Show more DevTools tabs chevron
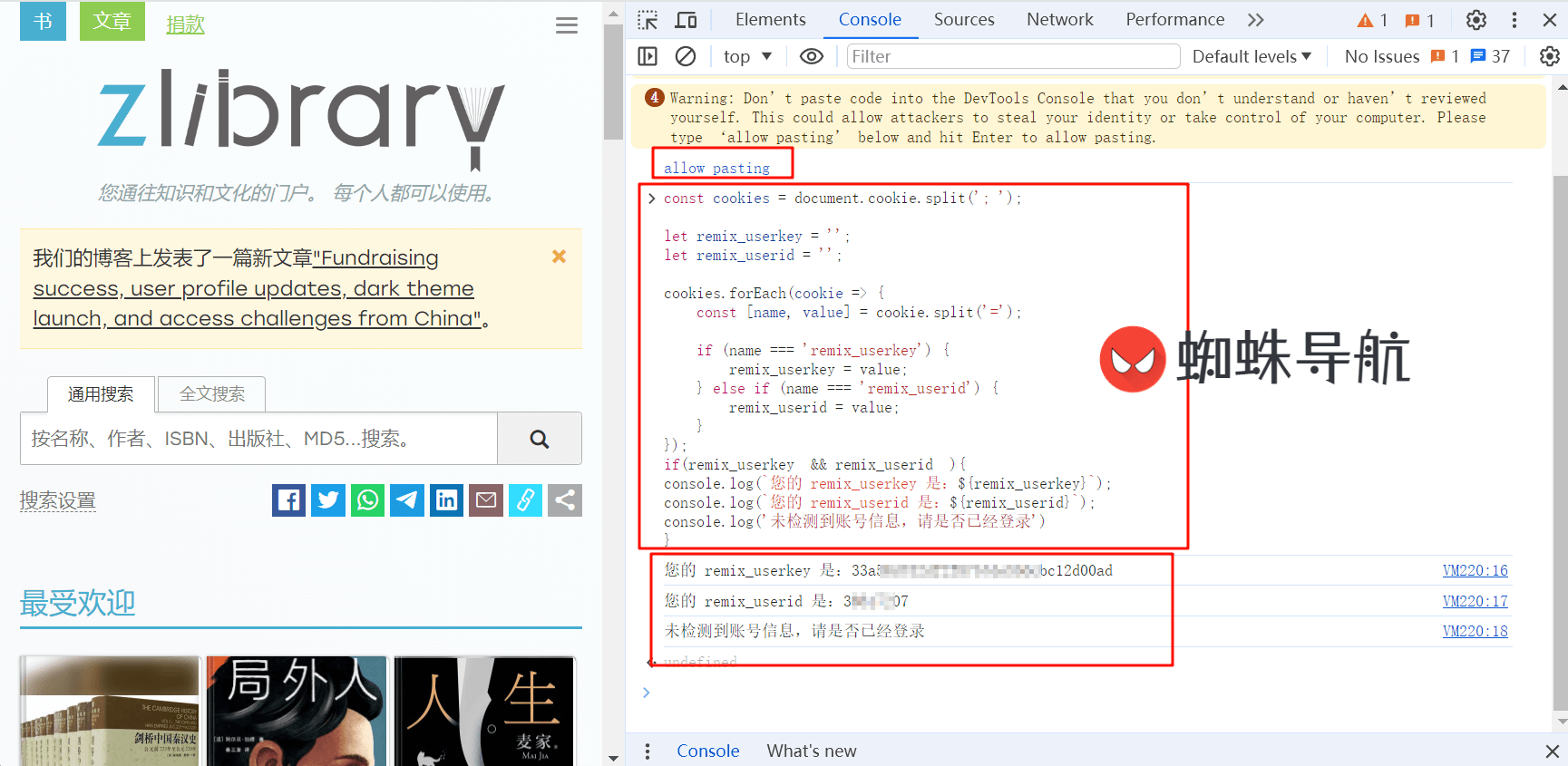The image size is (1568, 766). click(x=1256, y=20)
